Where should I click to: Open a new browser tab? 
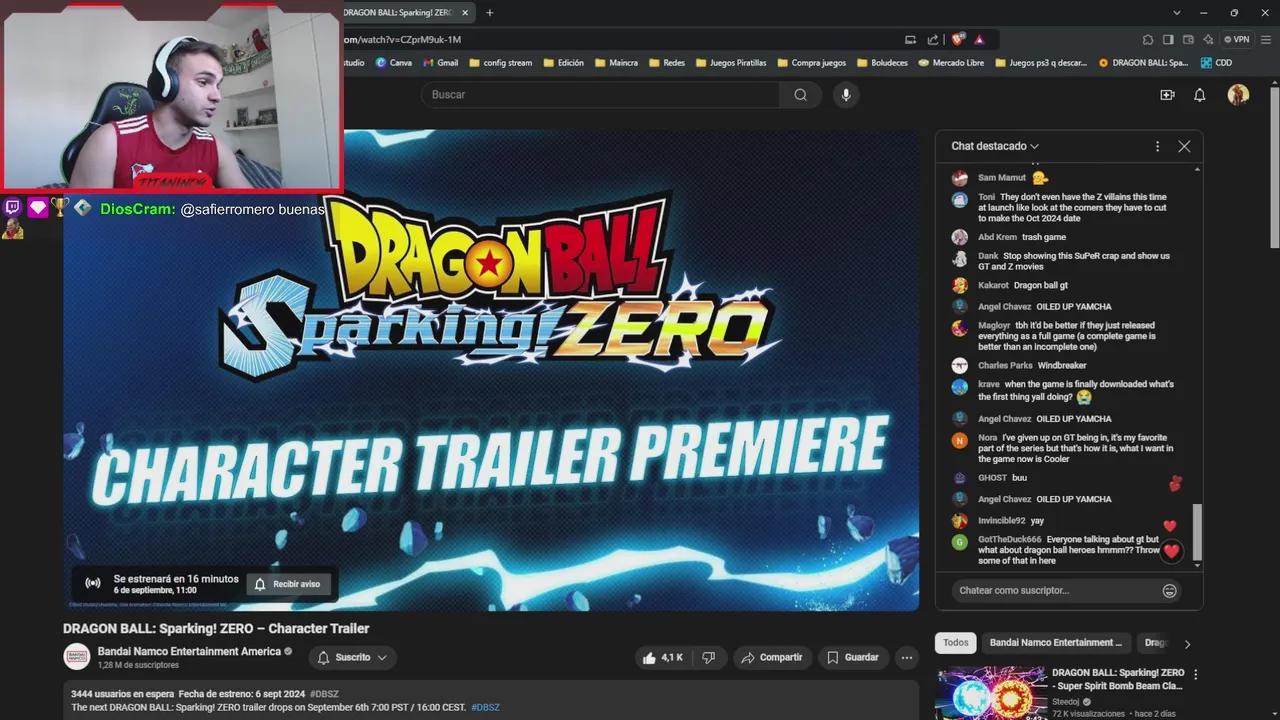[x=490, y=13]
